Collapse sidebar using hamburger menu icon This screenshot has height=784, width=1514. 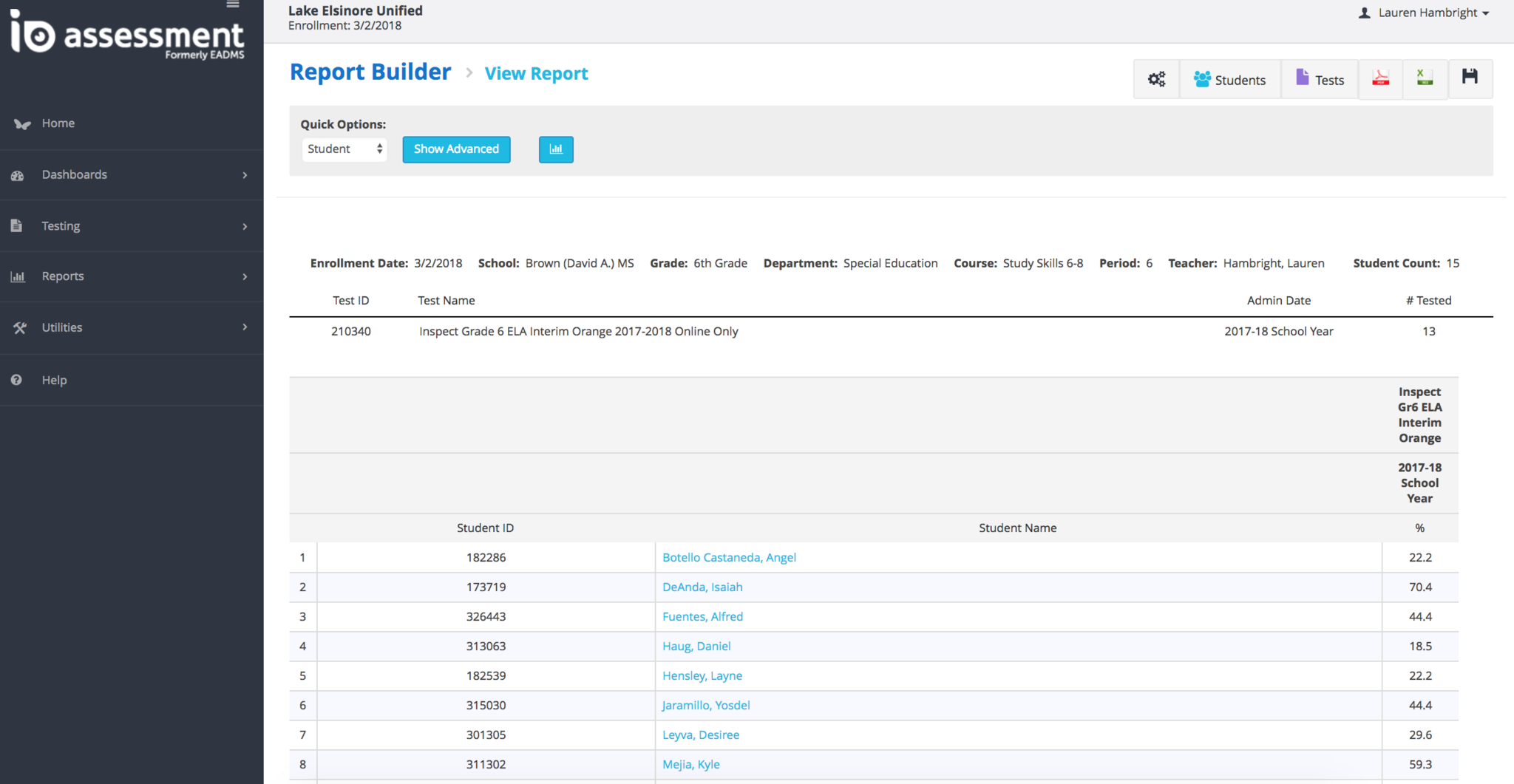click(233, 5)
